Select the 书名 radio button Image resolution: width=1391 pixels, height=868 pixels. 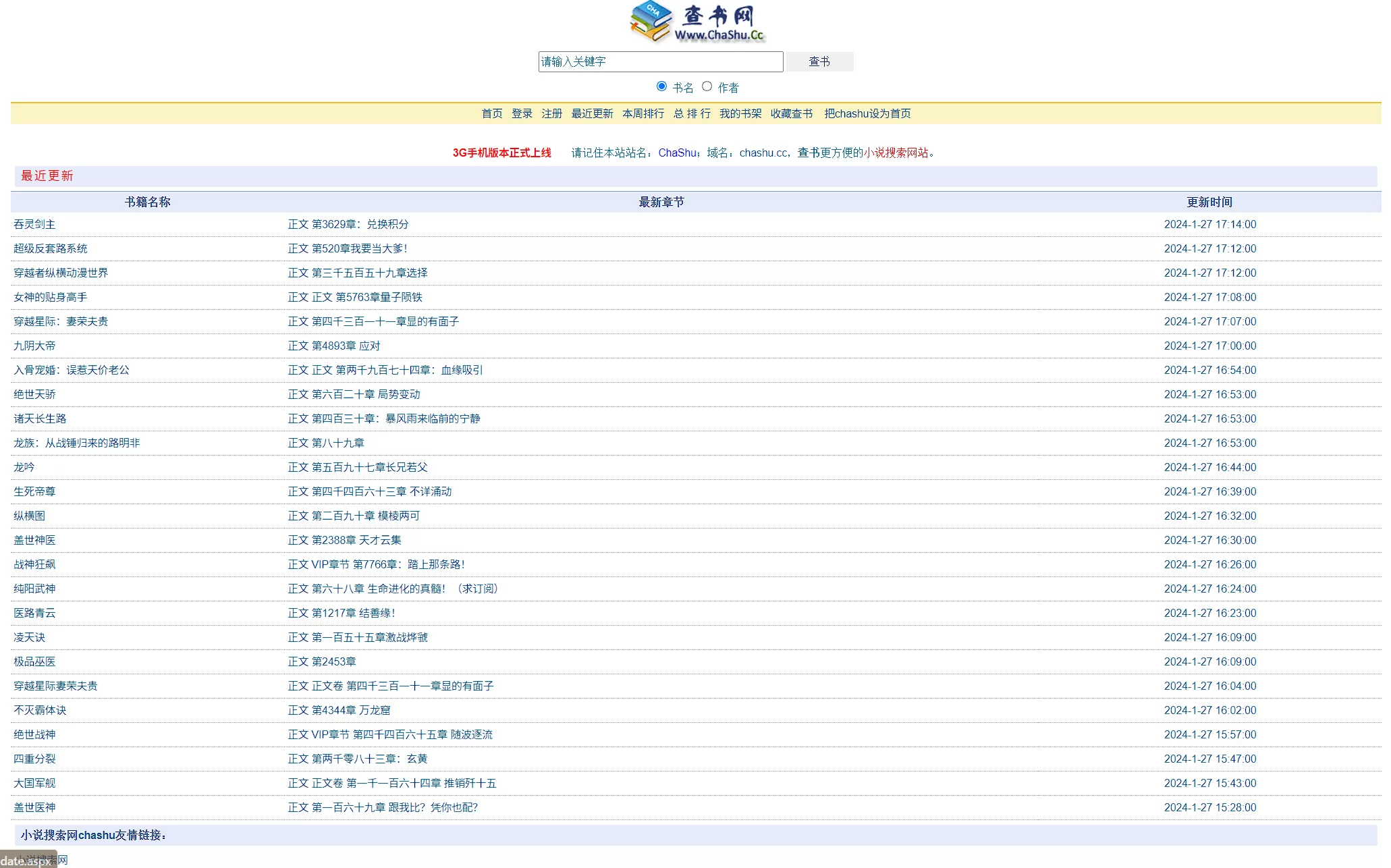point(661,86)
